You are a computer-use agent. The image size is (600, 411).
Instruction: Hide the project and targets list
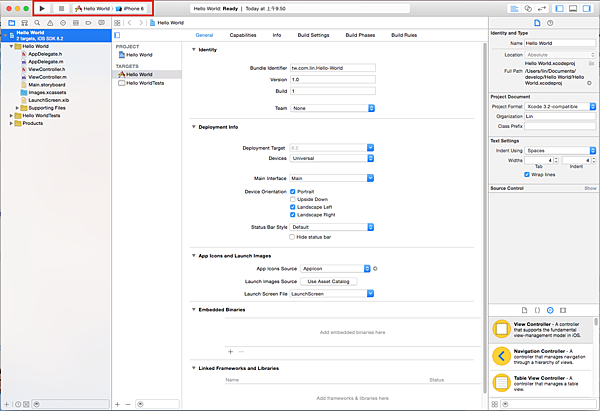tap(117, 35)
